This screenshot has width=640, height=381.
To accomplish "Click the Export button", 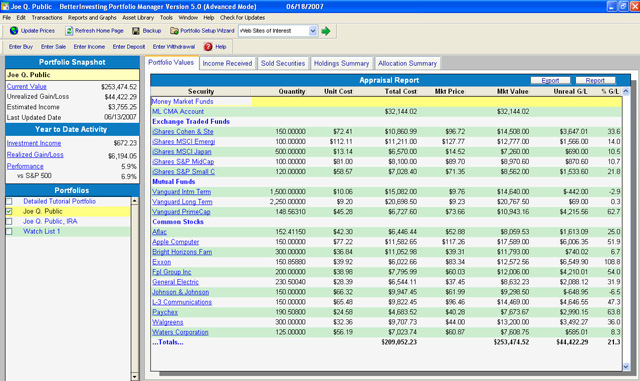I will (x=550, y=80).
